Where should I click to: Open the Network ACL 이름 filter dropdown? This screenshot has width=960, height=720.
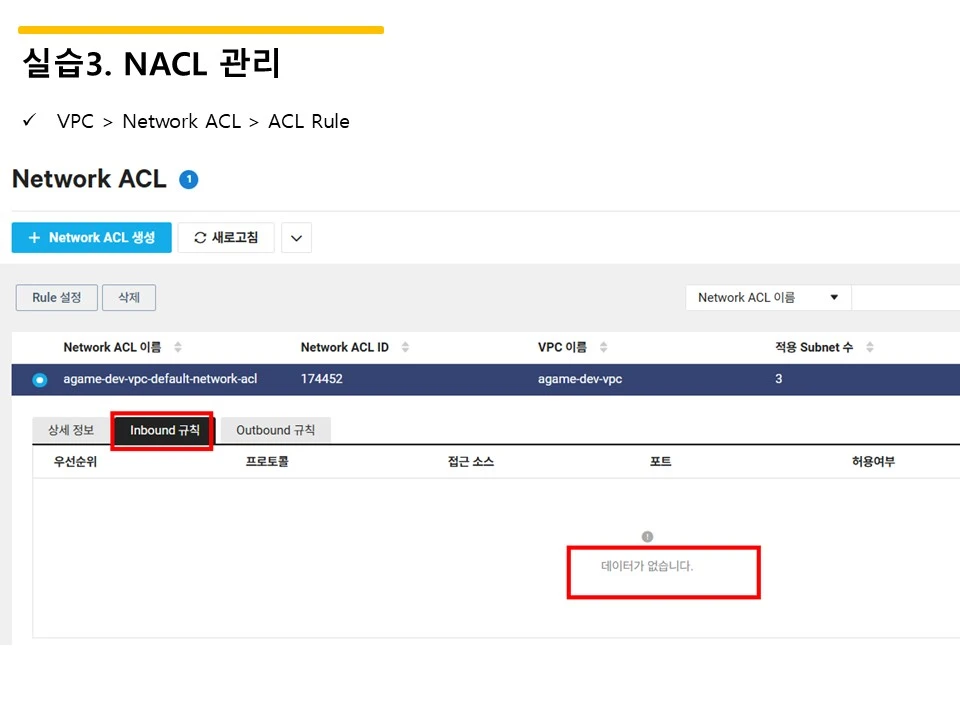click(x=768, y=298)
